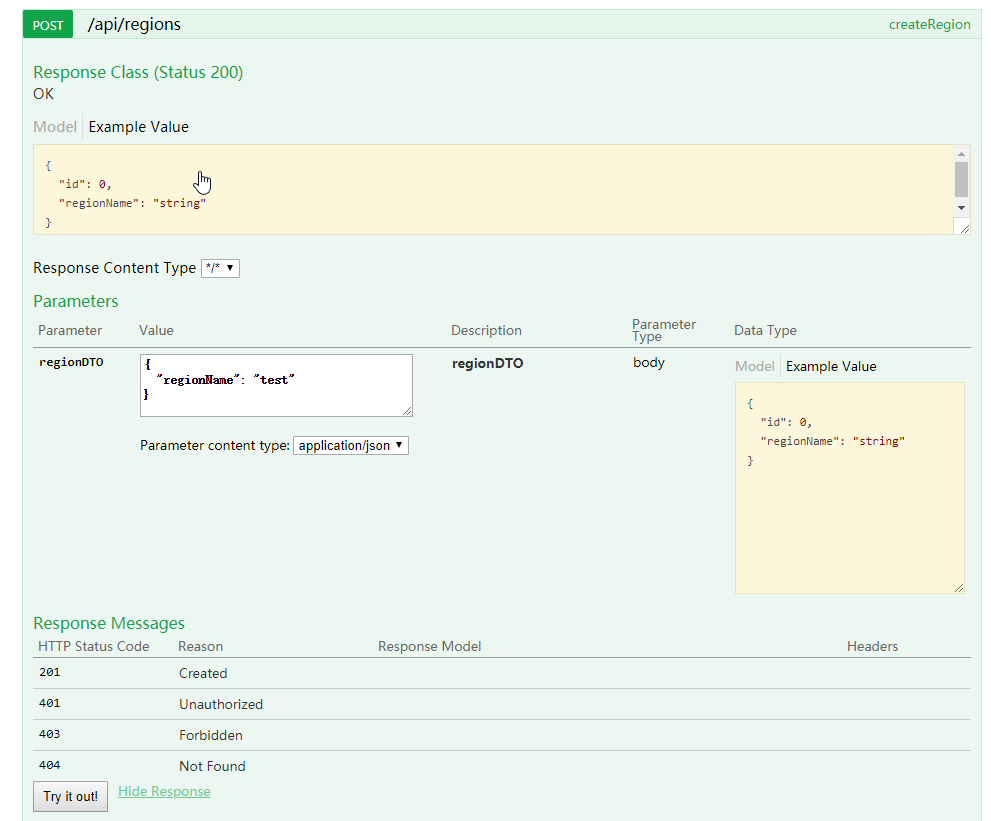This screenshot has height=821, width=991.
Task: Switch to Model tab in Data Type column
Action: coord(755,367)
